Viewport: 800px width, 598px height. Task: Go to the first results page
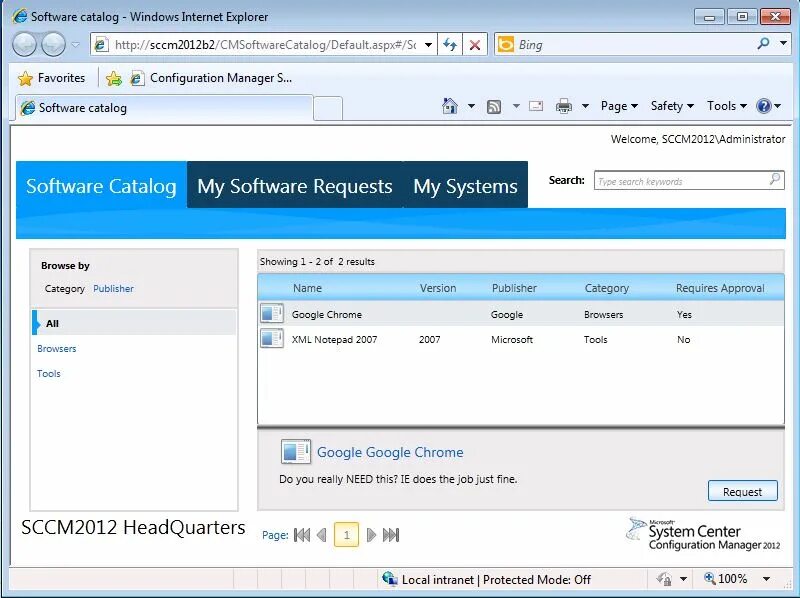click(x=302, y=535)
